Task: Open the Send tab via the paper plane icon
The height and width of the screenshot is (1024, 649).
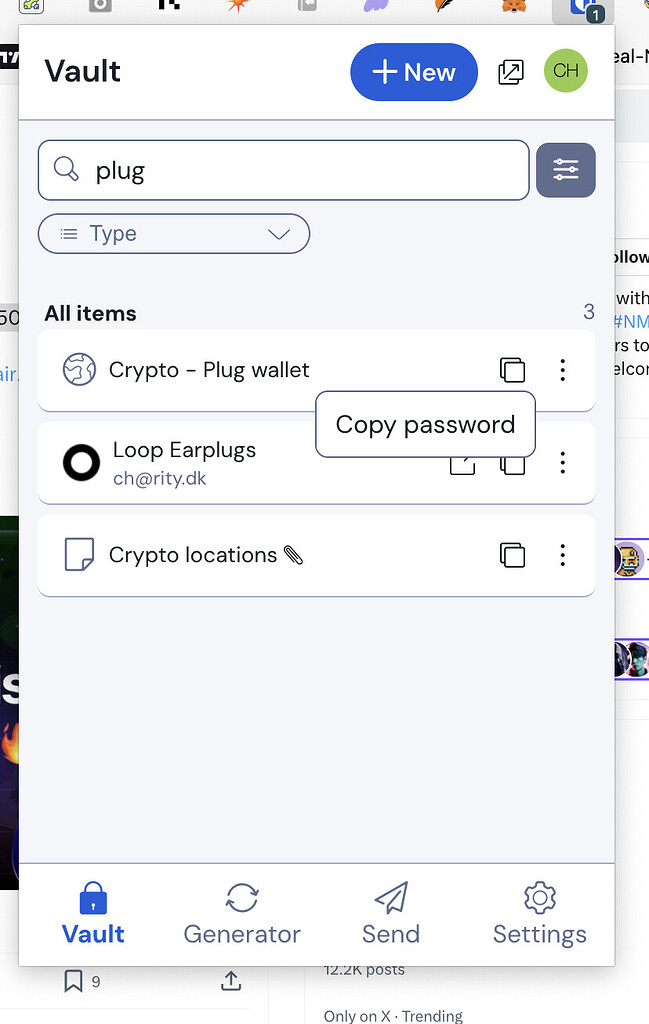Action: 390,913
